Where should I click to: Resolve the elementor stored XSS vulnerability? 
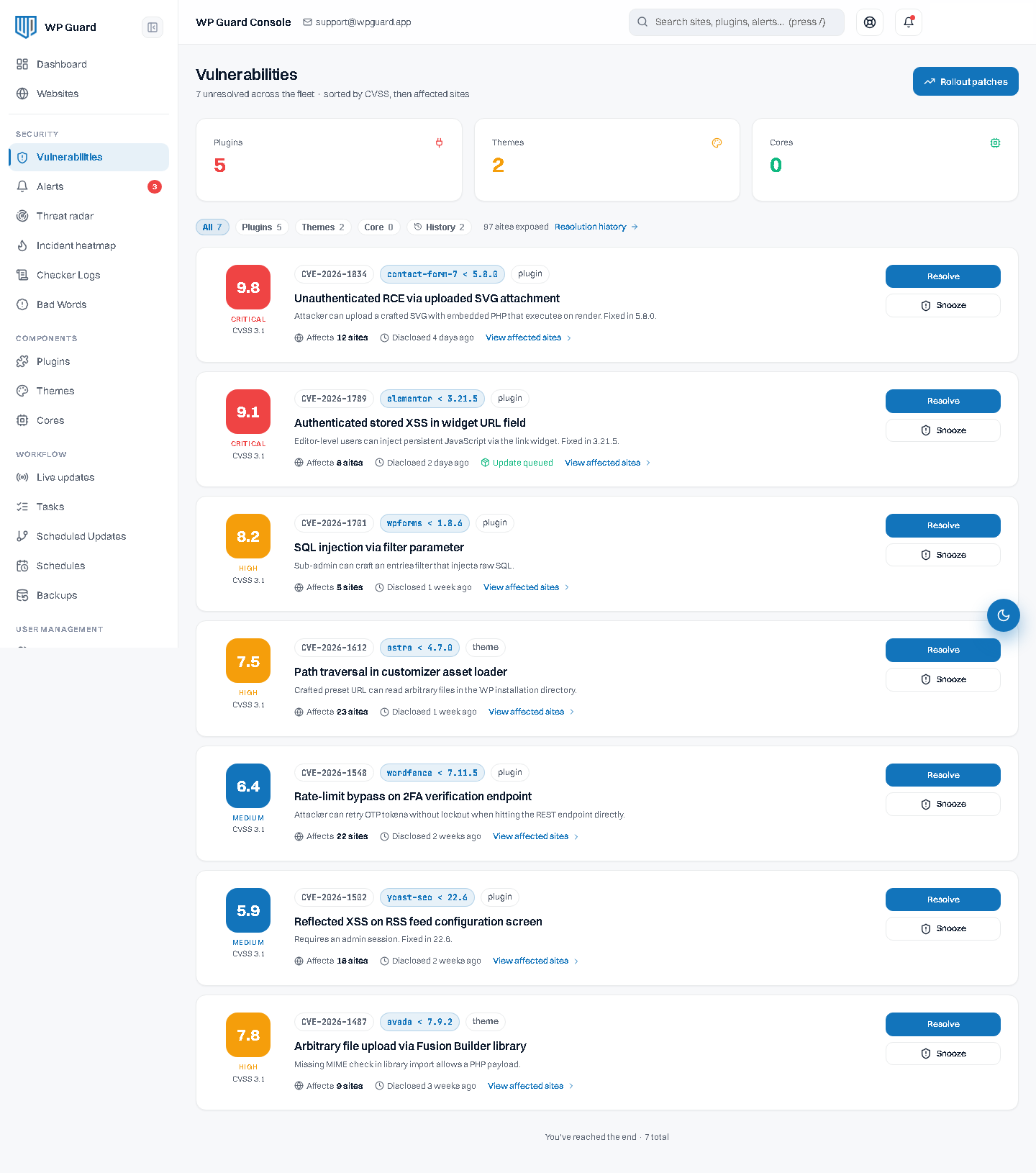click(x=942, y=401)
